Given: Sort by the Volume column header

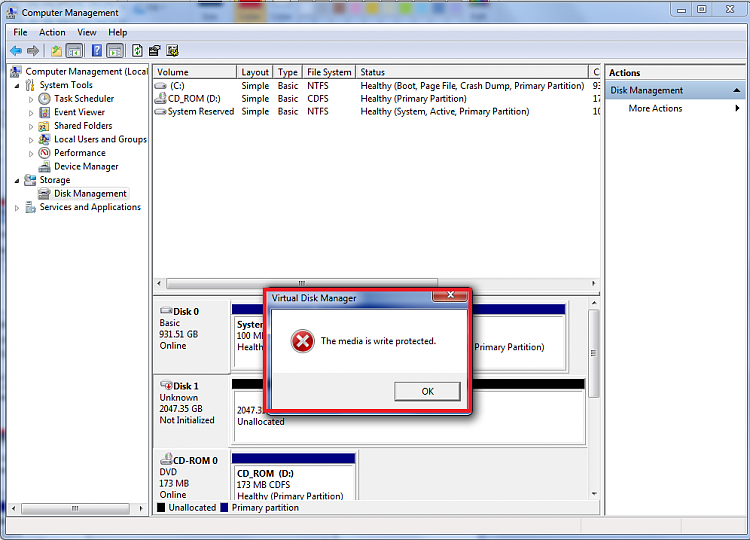Looking at the screenshot, I should tap(195, 72).
